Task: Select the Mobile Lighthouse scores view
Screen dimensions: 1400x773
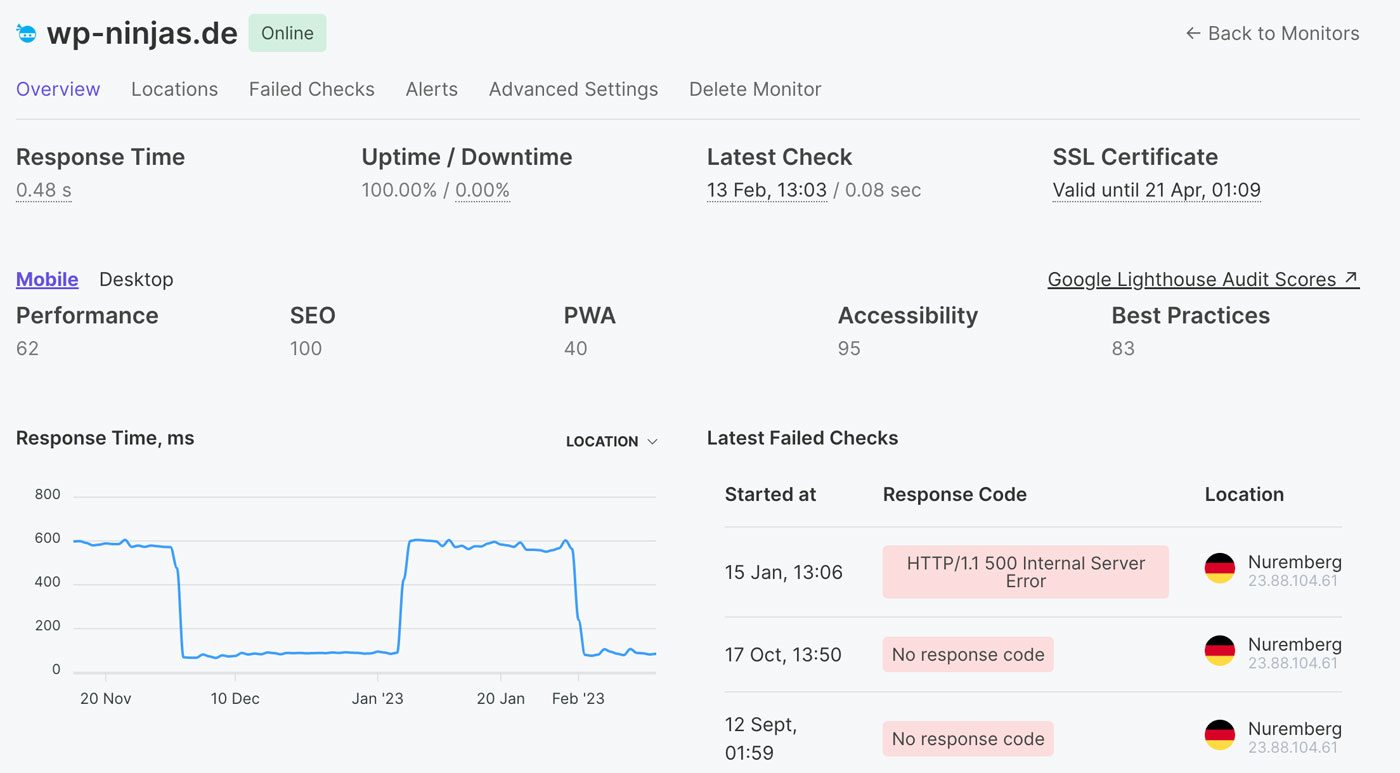Action: coord(47,280)
